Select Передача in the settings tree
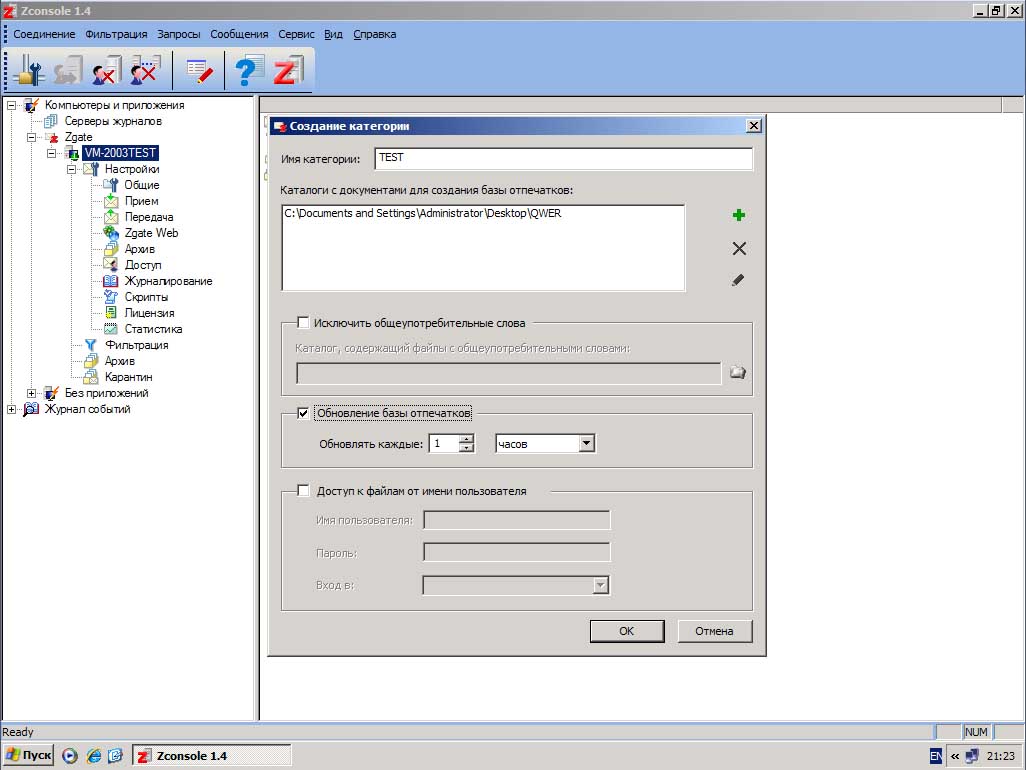The width and height of the screenshot is (1026, 770). click(149, 217)
